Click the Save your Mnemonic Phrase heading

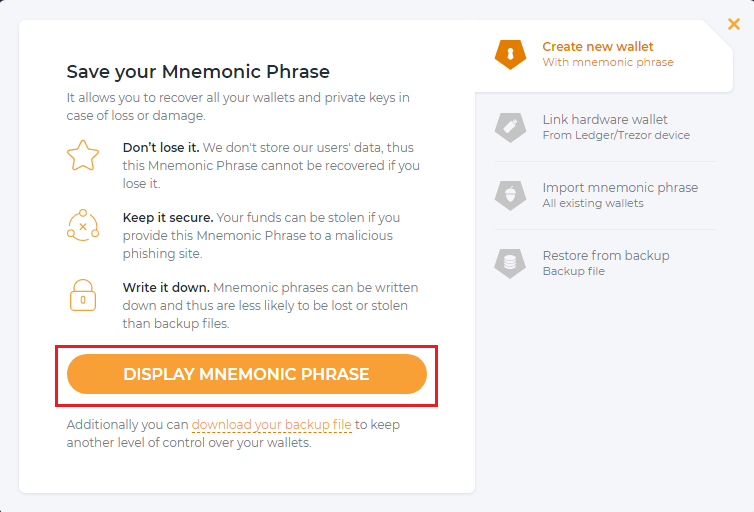[198, 72]
